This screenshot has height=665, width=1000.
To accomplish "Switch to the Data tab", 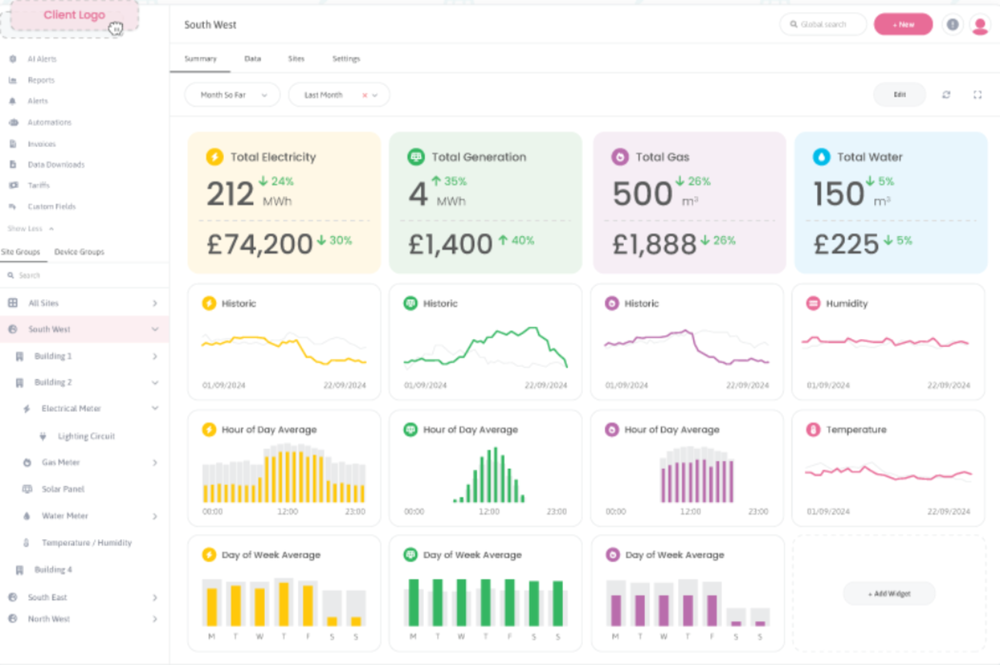I will click(253, 59).
